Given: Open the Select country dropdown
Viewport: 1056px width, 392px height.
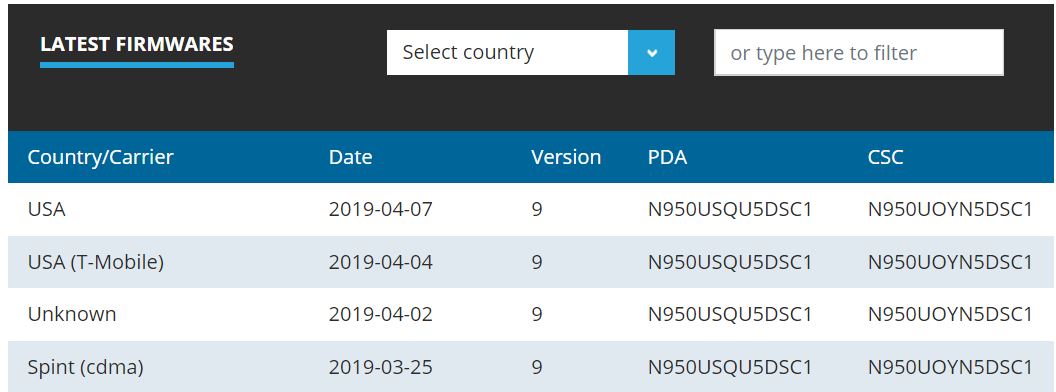Looking at the screenshot, I should coord(531,53).
